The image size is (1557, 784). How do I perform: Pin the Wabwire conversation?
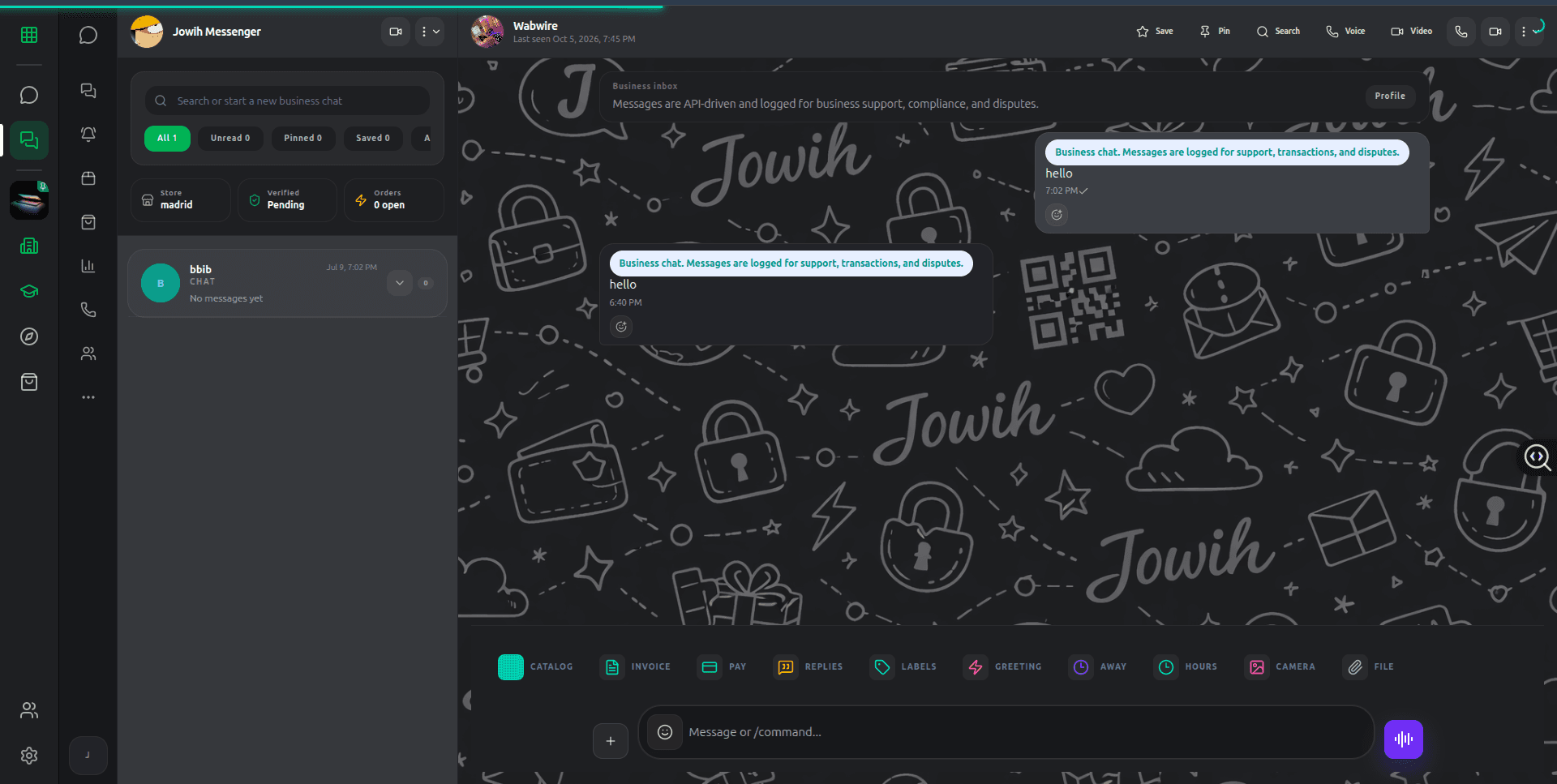pyautogui.click(x=1215, y=32)
